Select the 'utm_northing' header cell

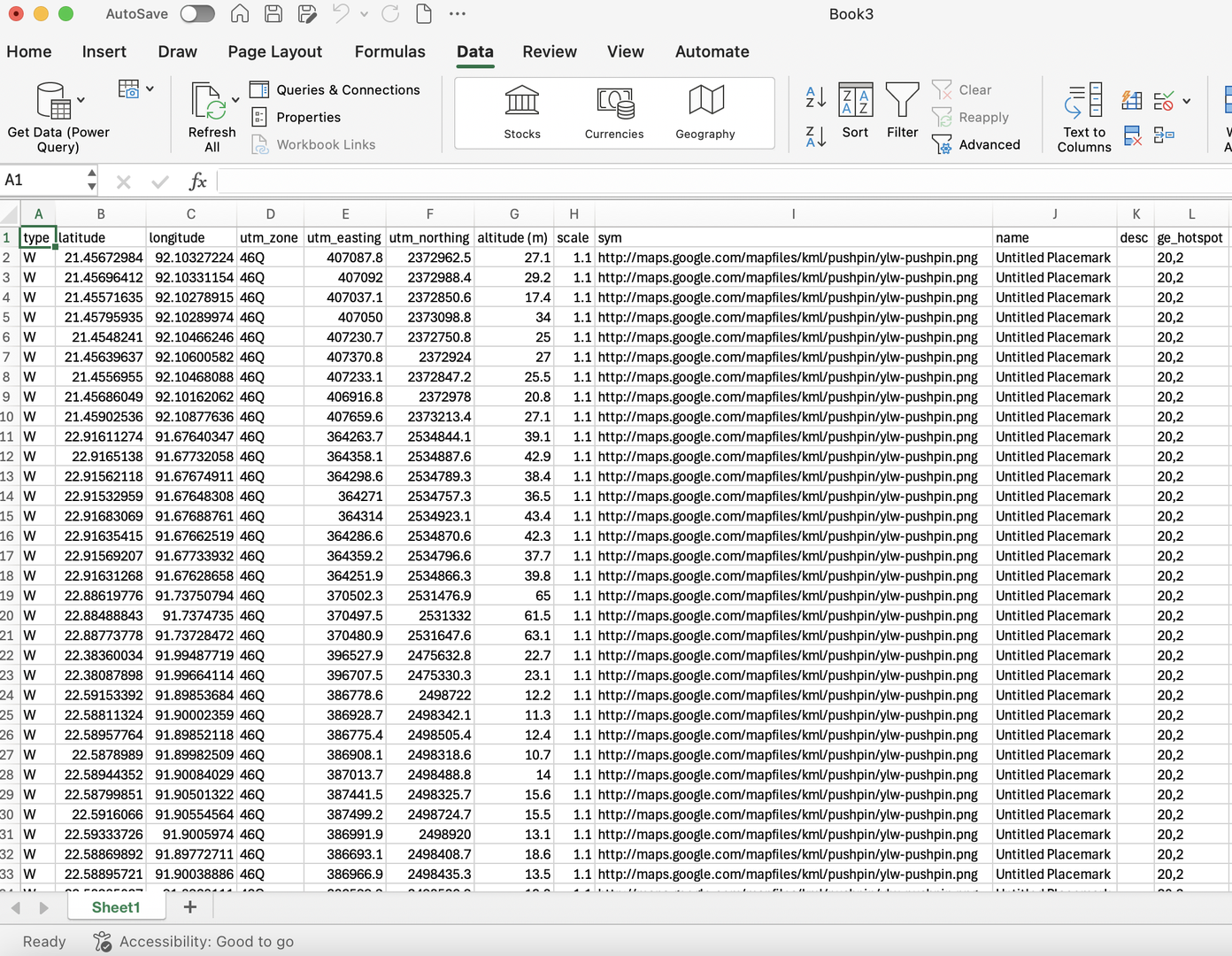click(430, 237)
